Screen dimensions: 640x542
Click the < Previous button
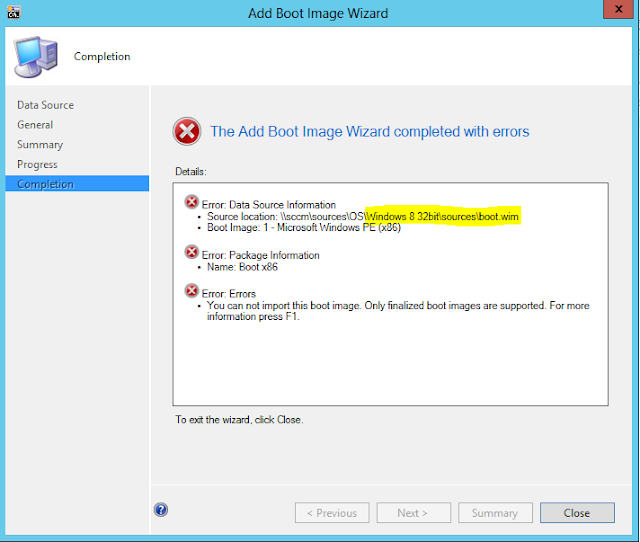pos(332,513)
